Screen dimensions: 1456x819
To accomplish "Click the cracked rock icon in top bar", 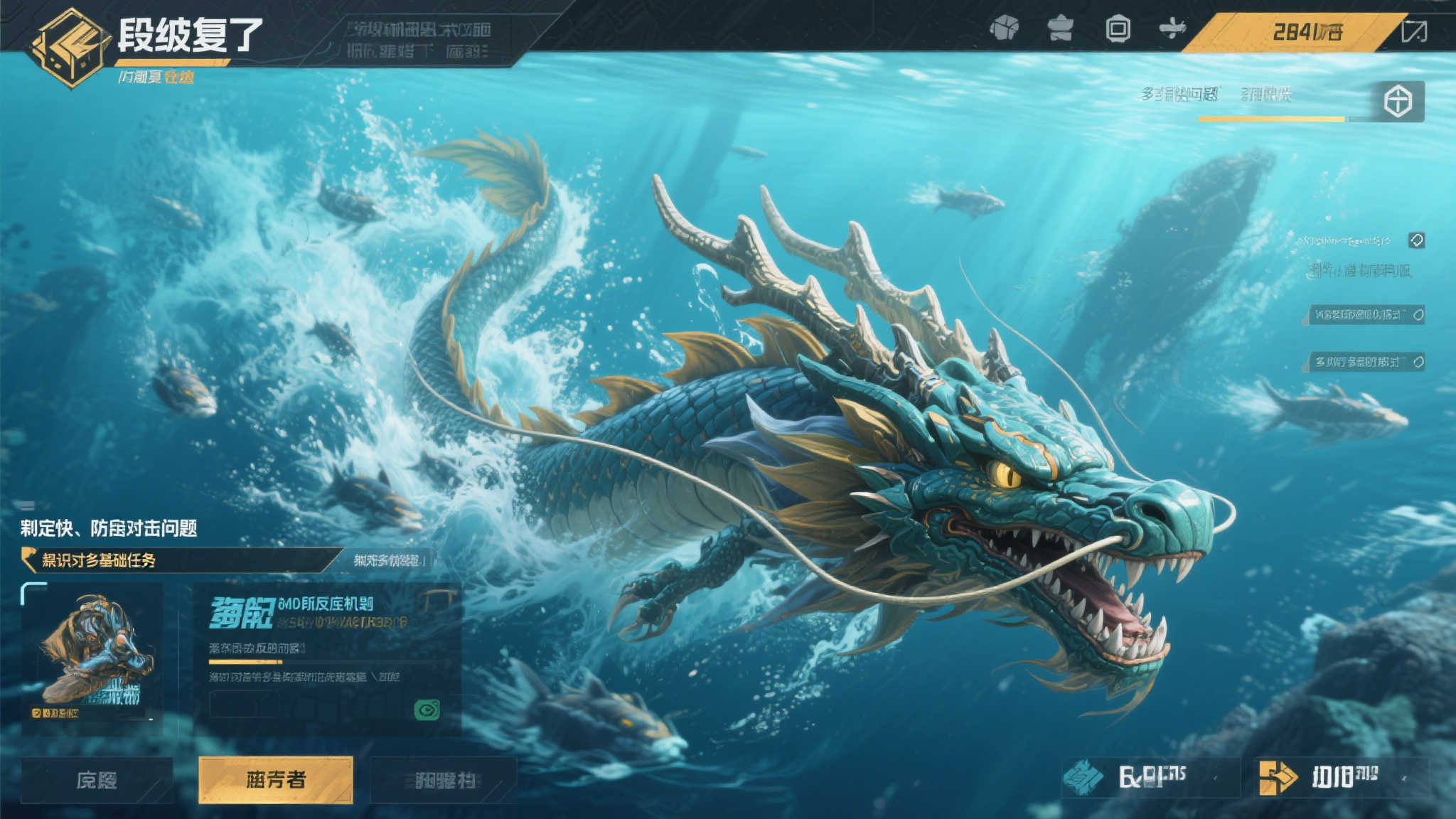I will (x=1004, y=29).
